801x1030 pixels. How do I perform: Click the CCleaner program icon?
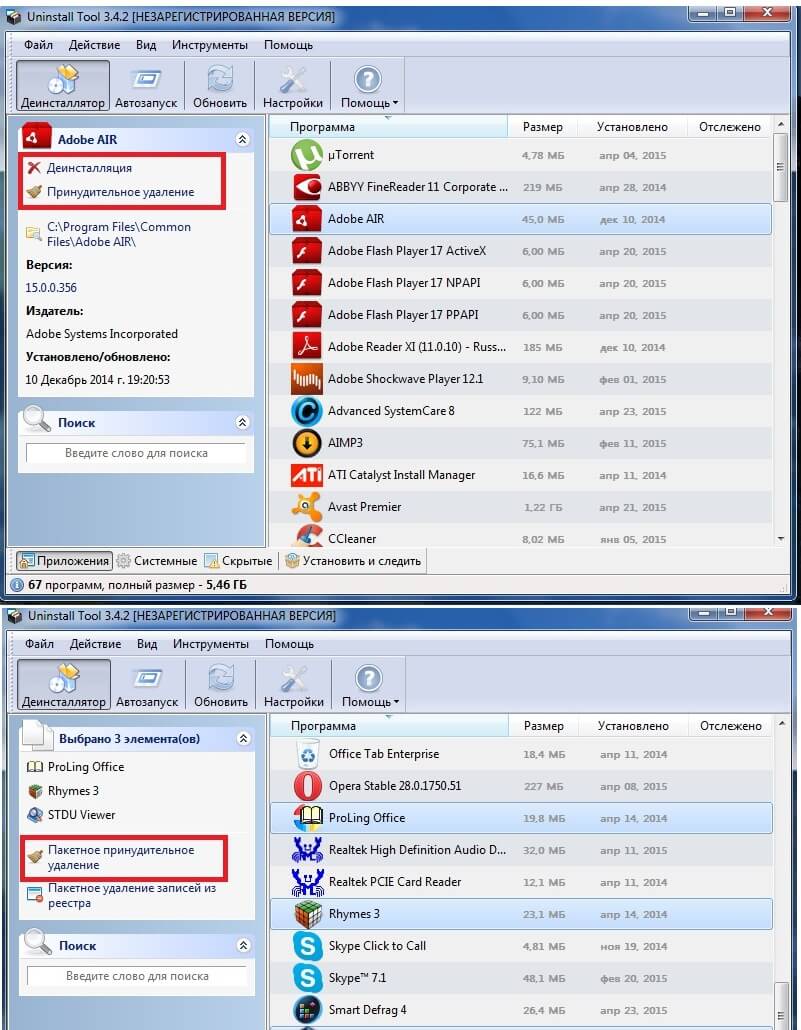coord(306,537)
